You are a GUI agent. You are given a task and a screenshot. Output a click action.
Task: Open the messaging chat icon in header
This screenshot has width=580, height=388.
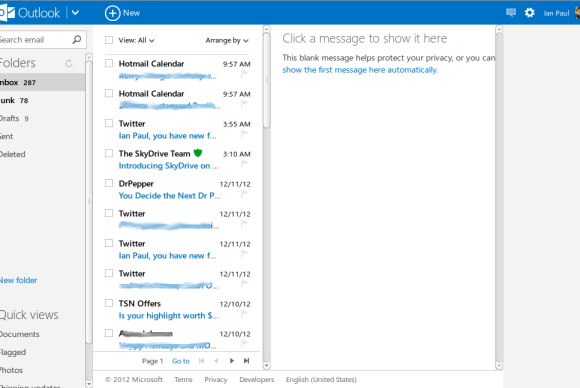point(511,13)
